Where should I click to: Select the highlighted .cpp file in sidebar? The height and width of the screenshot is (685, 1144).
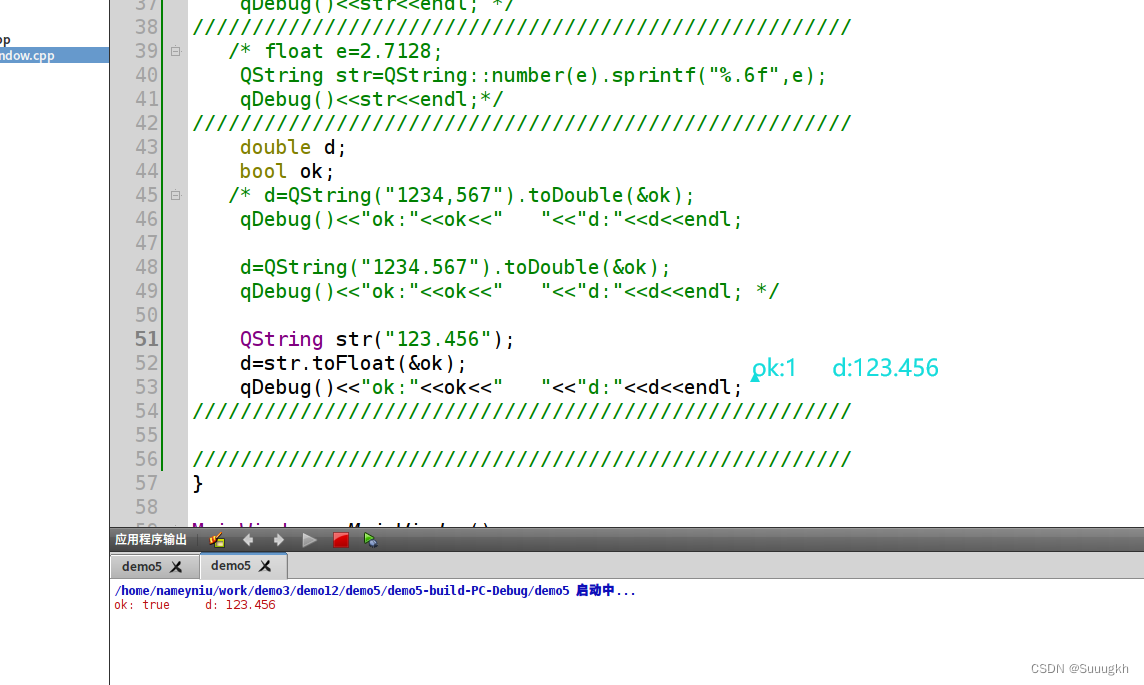pyautogui.click(x=55, y=55)
